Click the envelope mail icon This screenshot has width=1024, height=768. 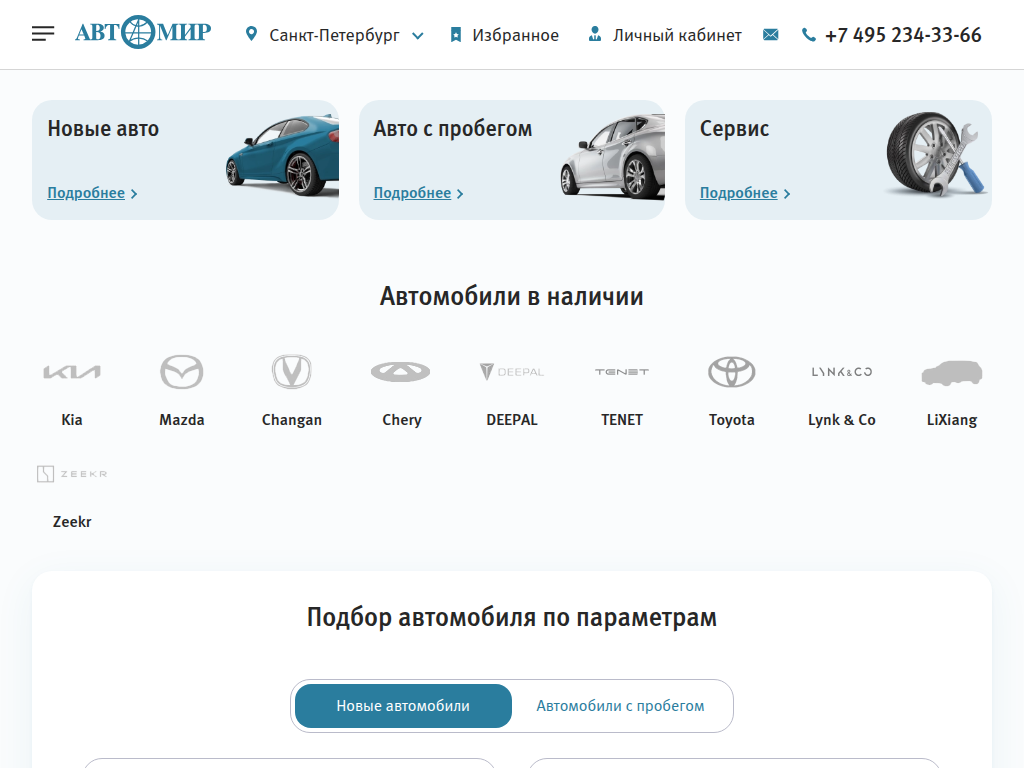tap(770, 34)
